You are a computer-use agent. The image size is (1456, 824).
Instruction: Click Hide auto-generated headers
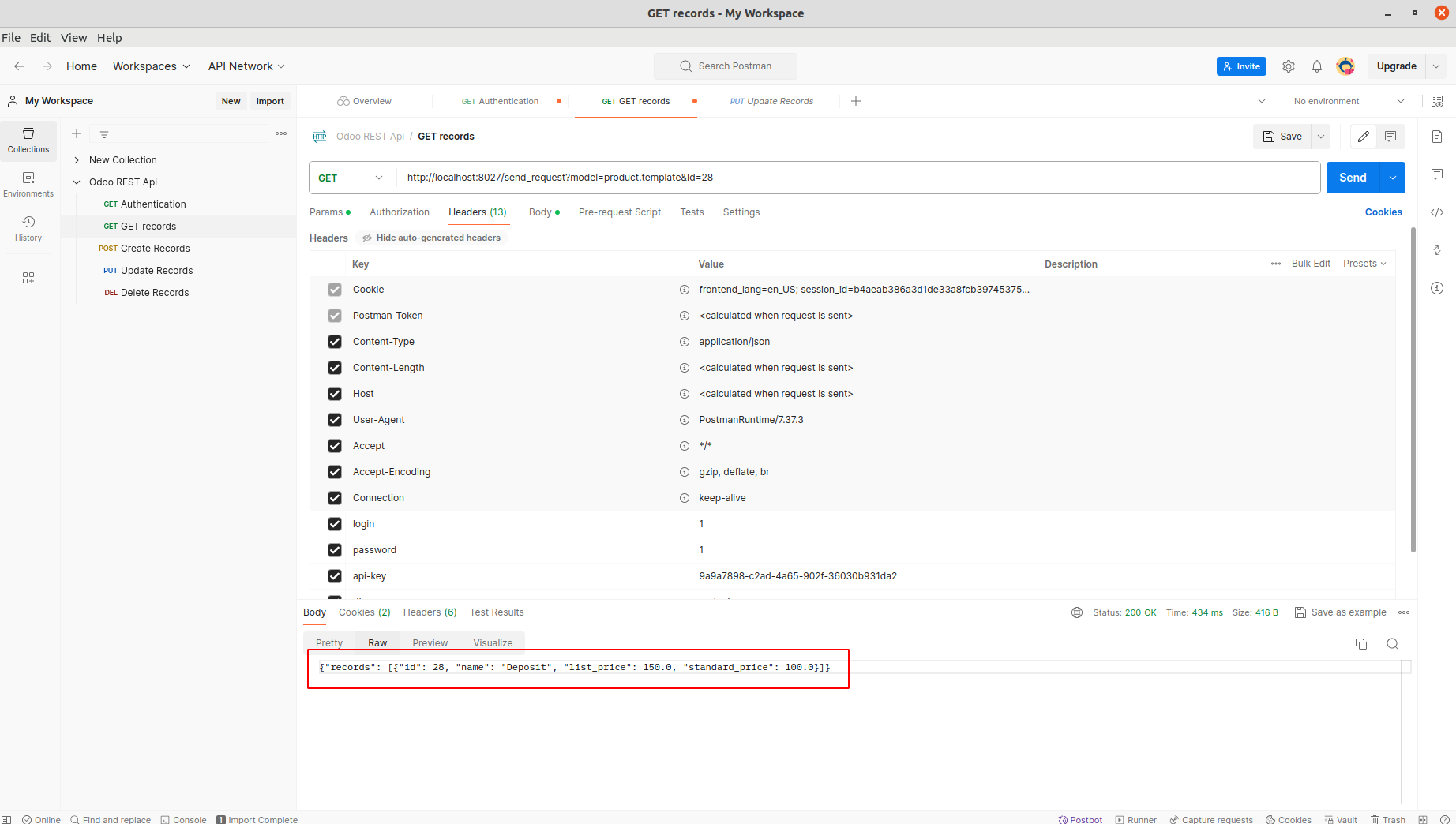[x=431, y=238]
